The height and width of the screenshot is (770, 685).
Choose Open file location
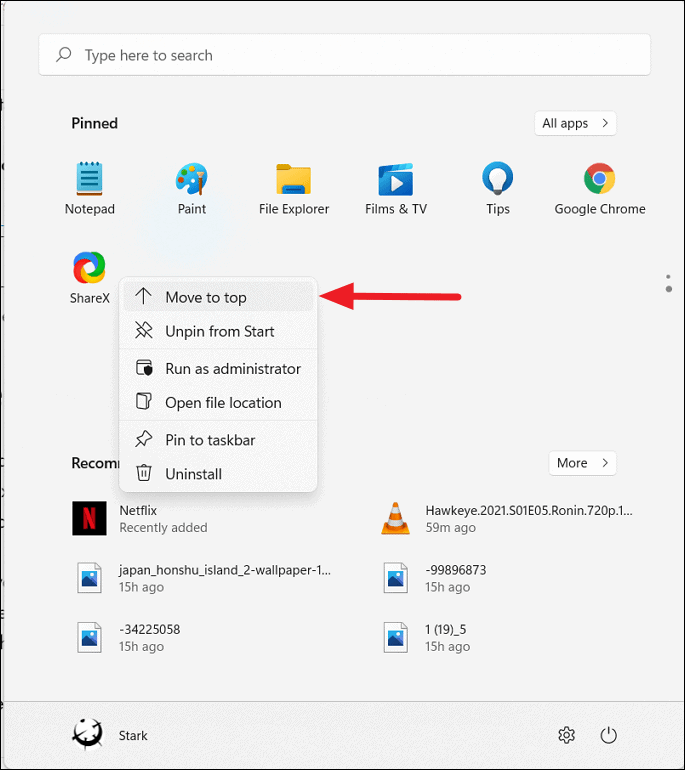point(218,403)
